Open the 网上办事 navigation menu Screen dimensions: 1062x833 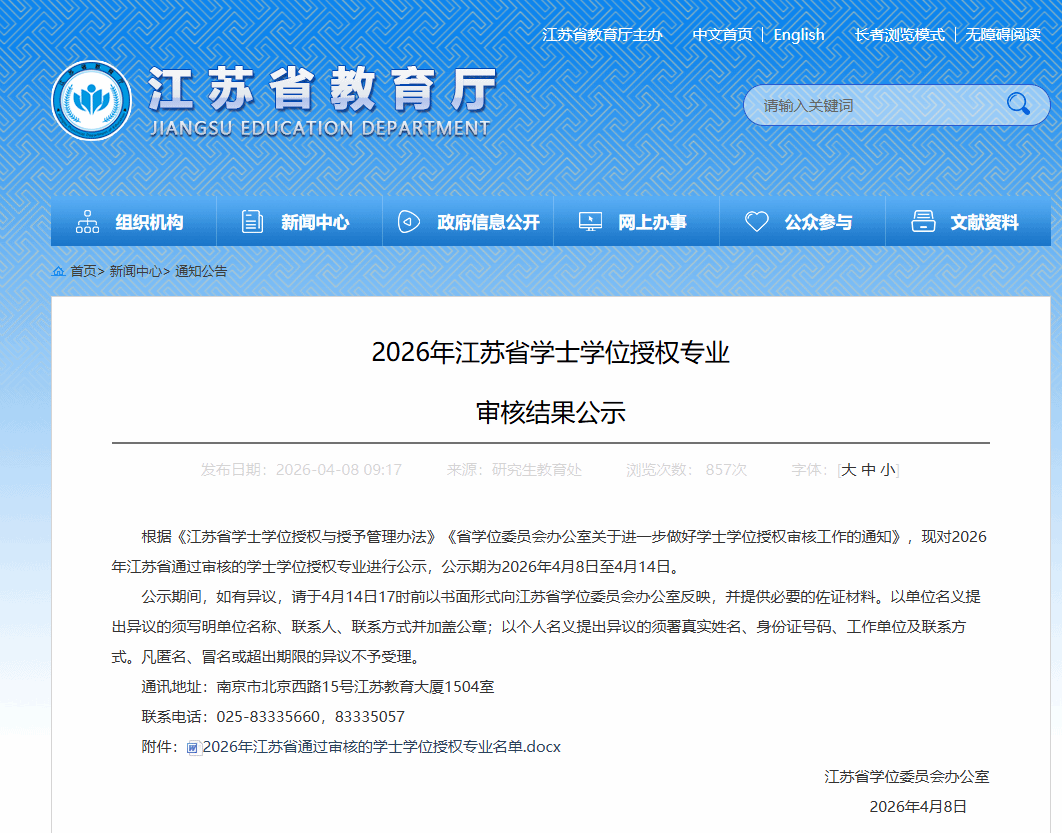coord(652,222)
